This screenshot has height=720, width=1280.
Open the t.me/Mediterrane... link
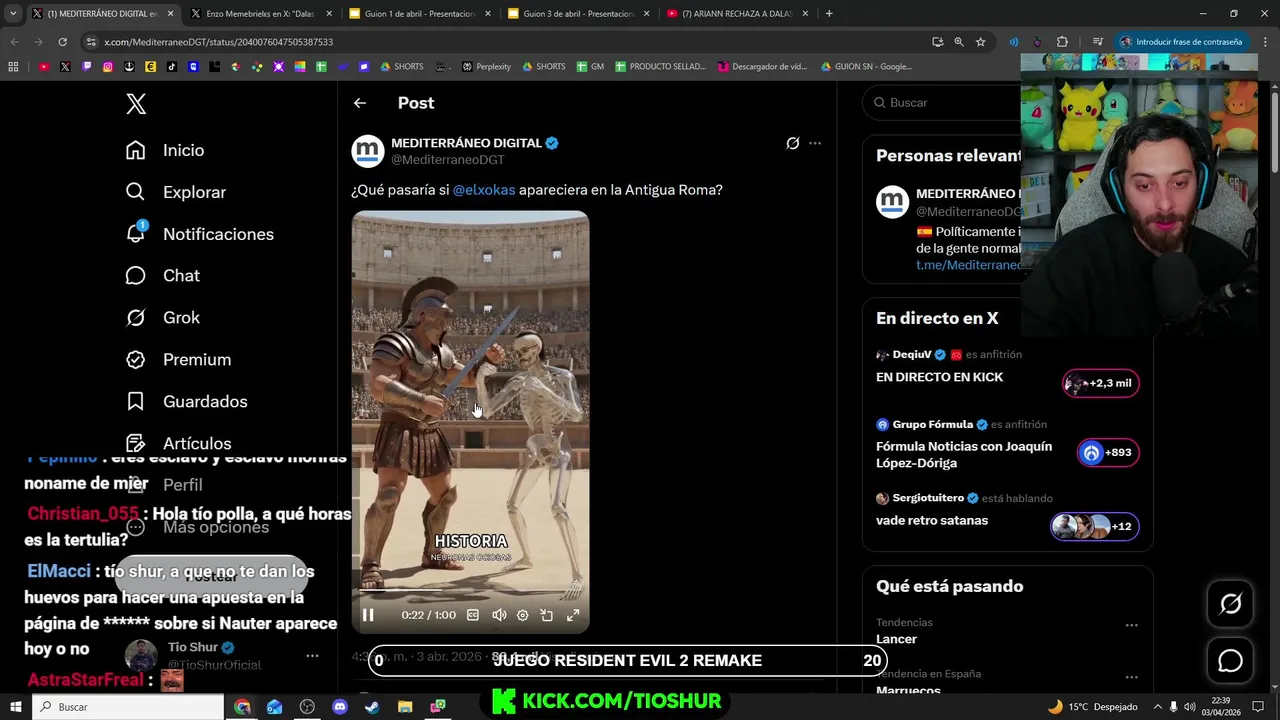tap(968, 265)
